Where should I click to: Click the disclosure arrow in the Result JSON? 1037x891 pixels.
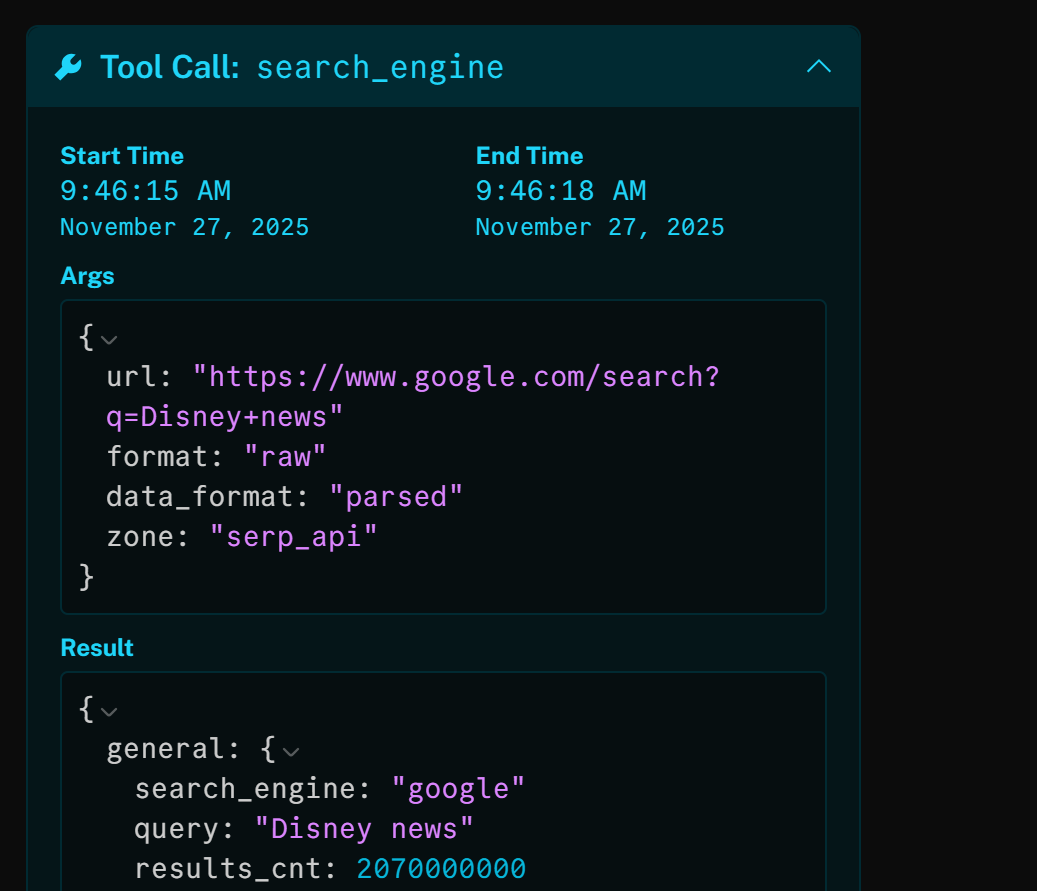(108, 711)
